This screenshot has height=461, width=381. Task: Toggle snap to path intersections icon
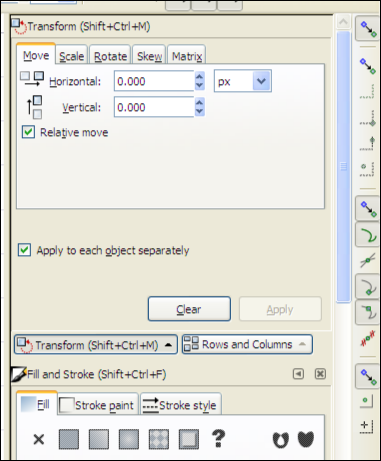pyautogui.click(x=368, y=261)
